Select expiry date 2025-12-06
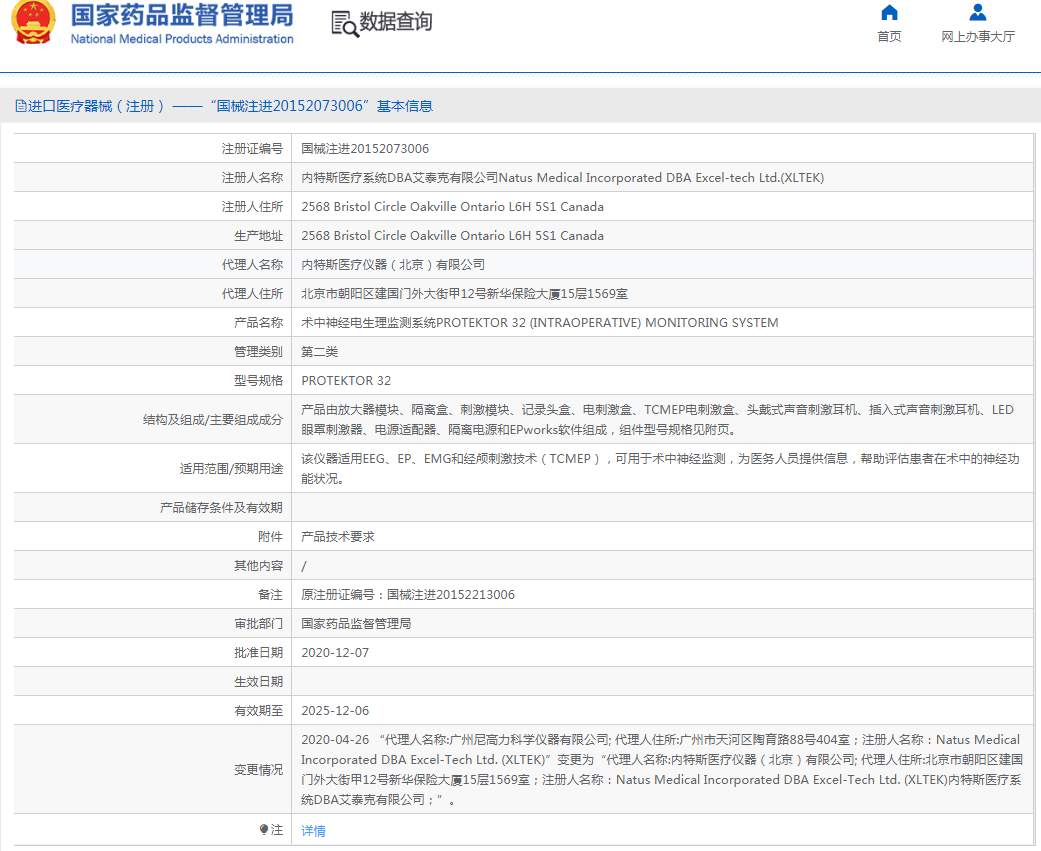 (x=335, y=710)
